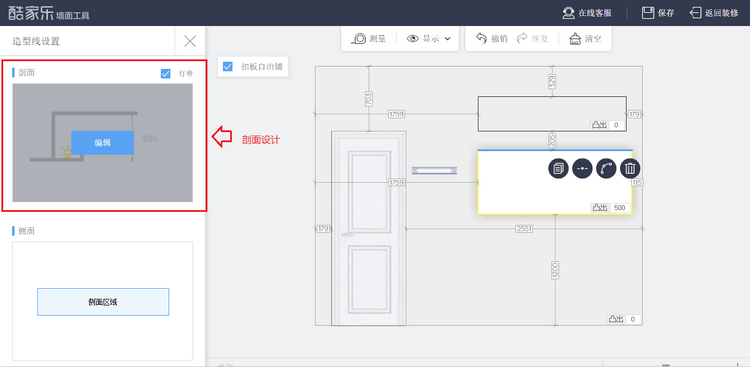Select the 侧面区域 button
Screen dimensions: 750x367
click(x=103, y=302)
